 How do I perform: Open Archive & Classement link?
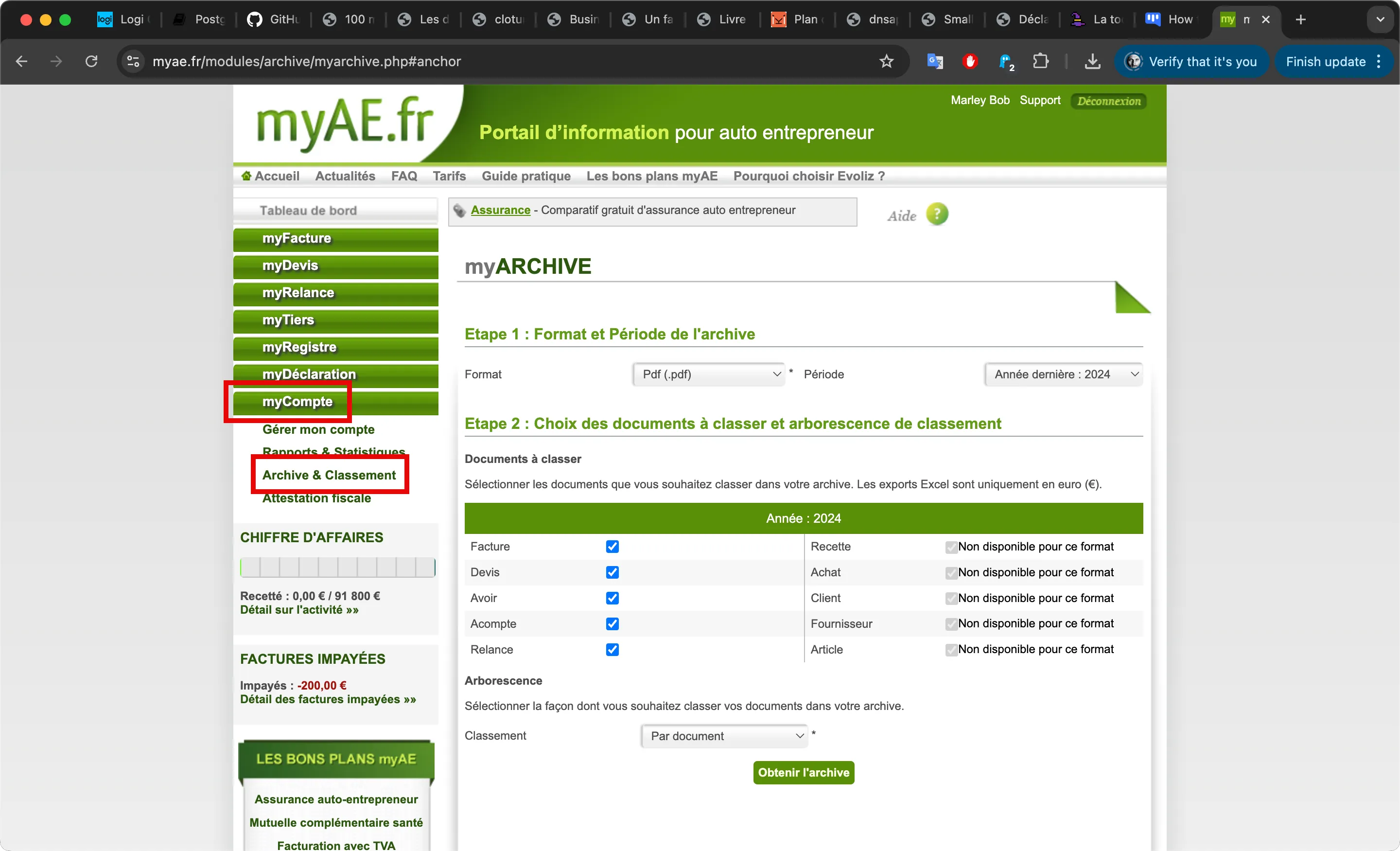(x=329, y=475)
